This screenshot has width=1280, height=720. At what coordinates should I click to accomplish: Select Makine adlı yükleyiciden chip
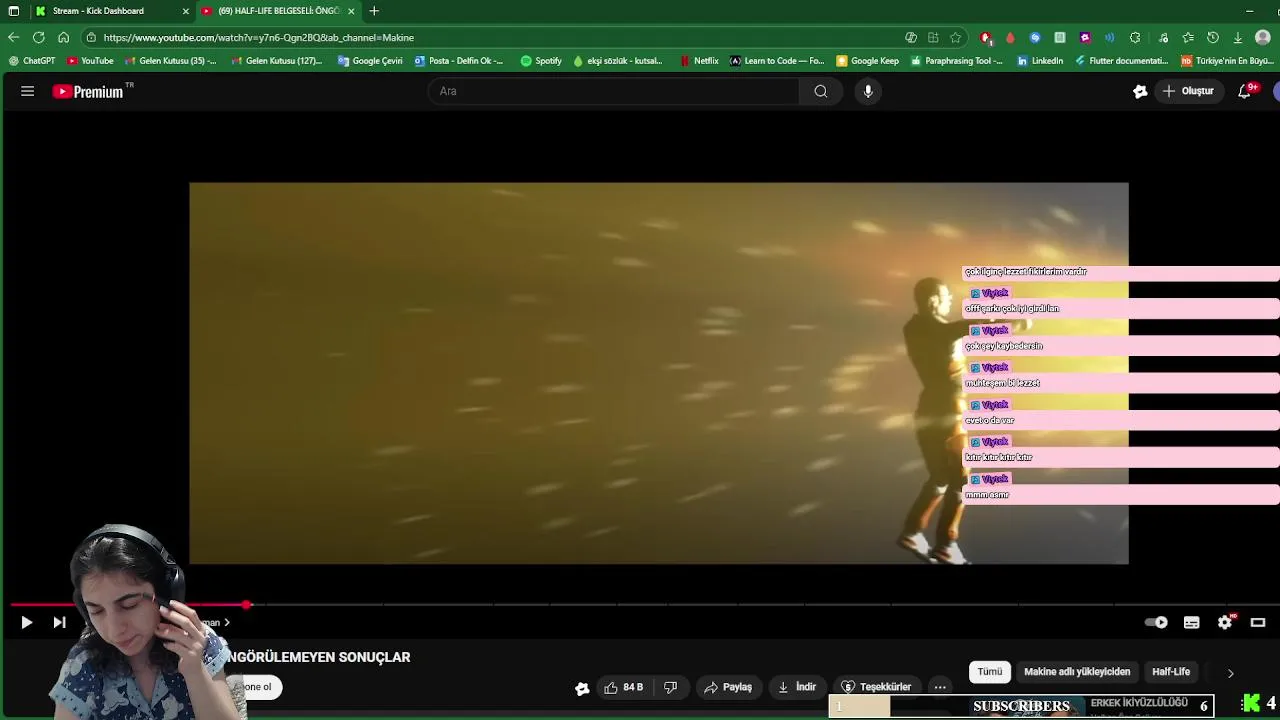pos(1077,672)
